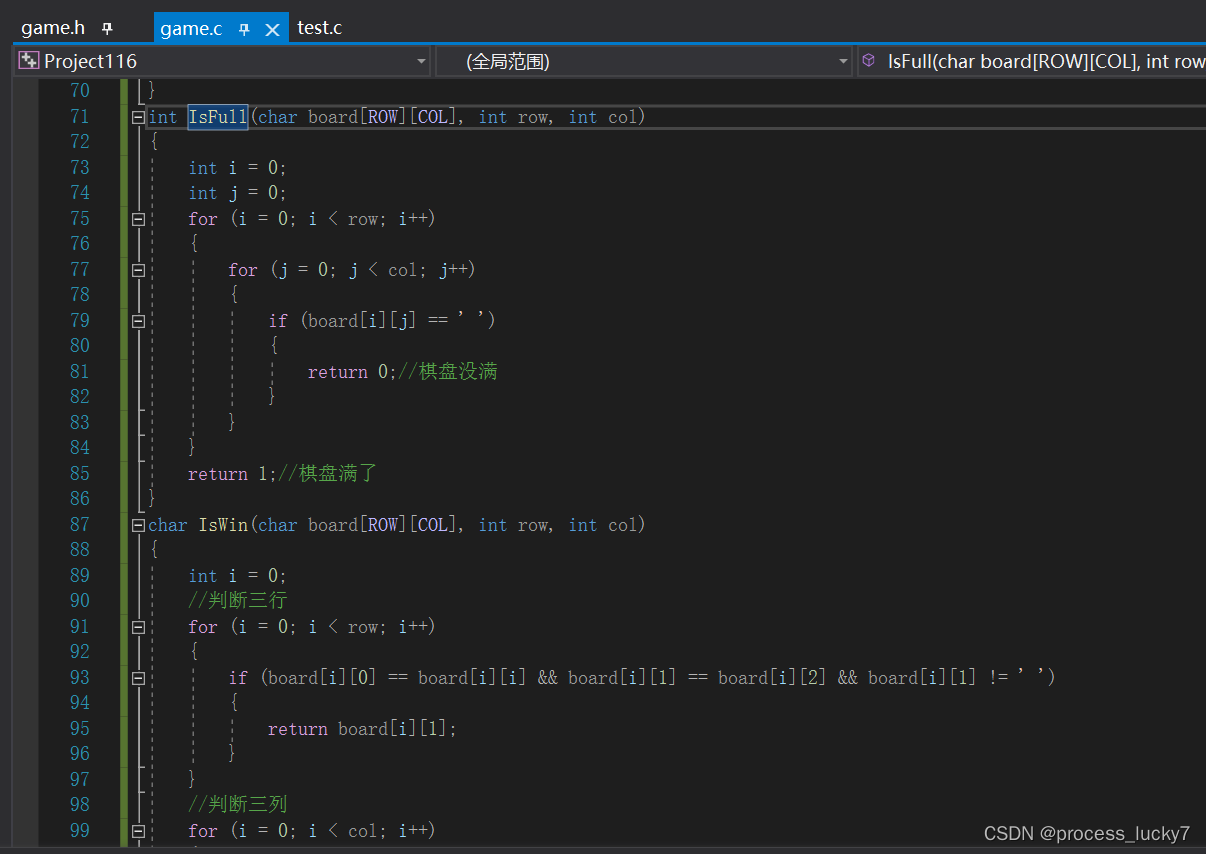Click the comment 判断三列 on line 98
Image resolution: width=1206 pixels, height=854 pixels.
pos(237,805)
